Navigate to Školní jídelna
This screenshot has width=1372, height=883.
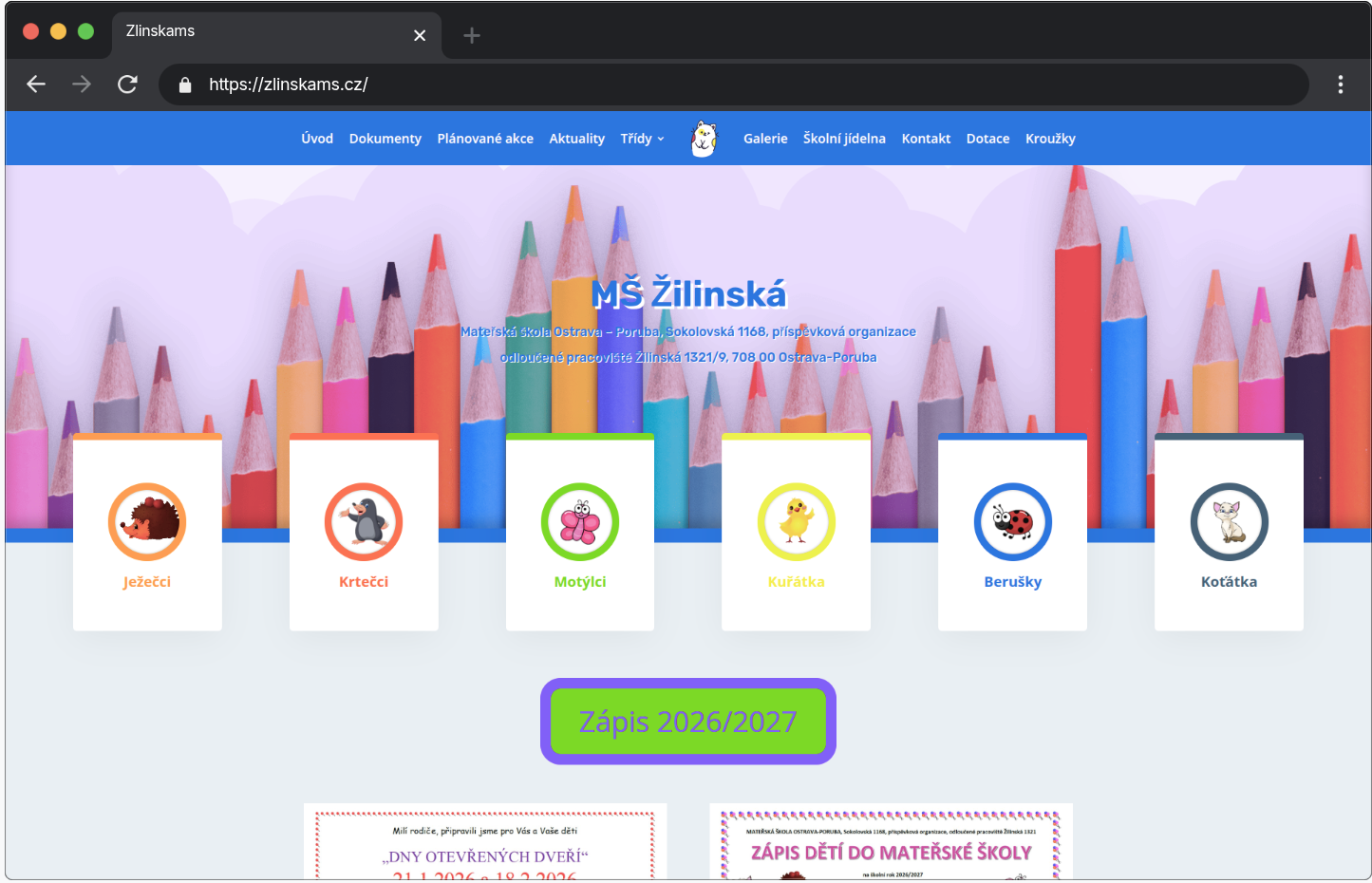(x=844, y=139)
